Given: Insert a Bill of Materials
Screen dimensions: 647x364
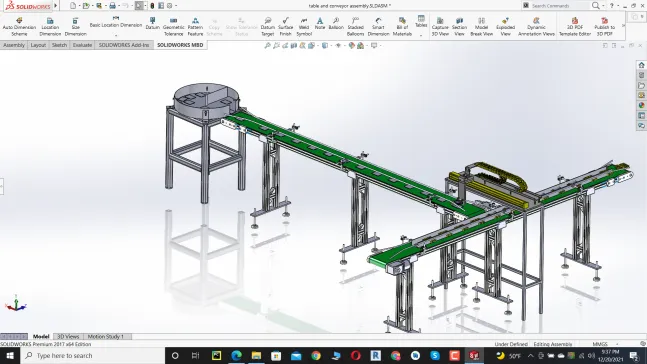Looking at the screenshot, I should (x=402, y=27).
